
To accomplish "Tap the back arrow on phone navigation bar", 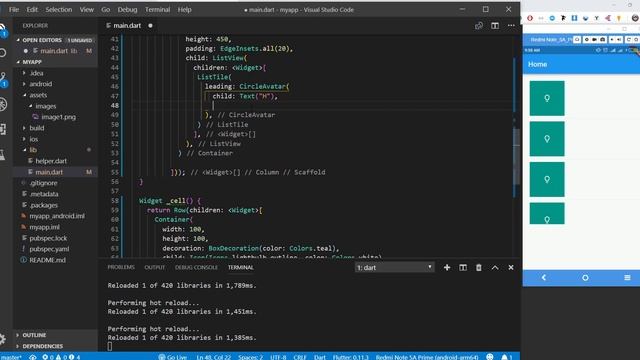I will [544, 278].
